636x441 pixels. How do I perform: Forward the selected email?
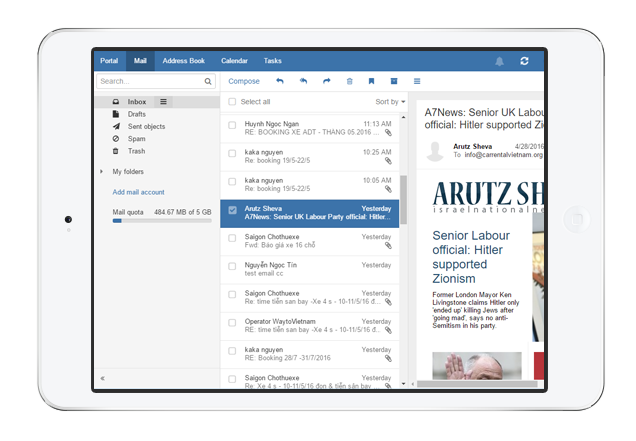327,81
